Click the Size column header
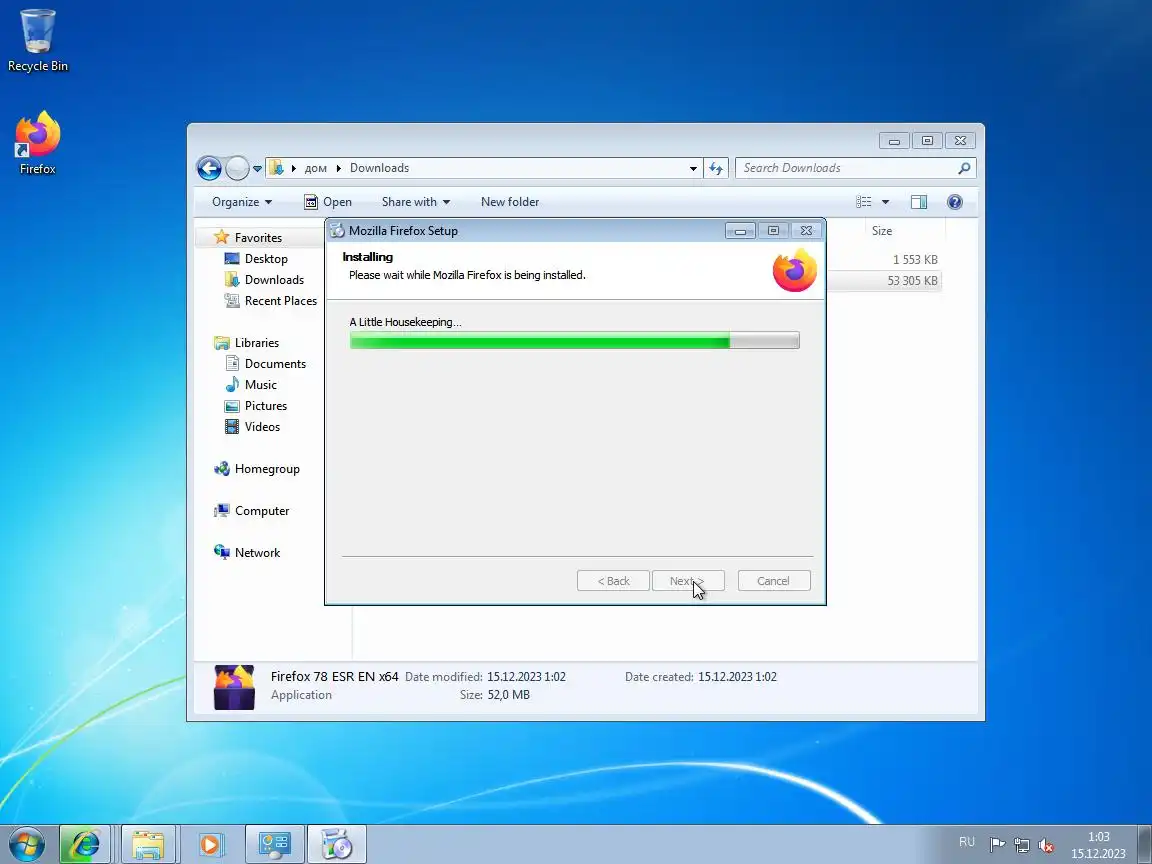This screenshot has width=1152, height=864. pos(882,231)
